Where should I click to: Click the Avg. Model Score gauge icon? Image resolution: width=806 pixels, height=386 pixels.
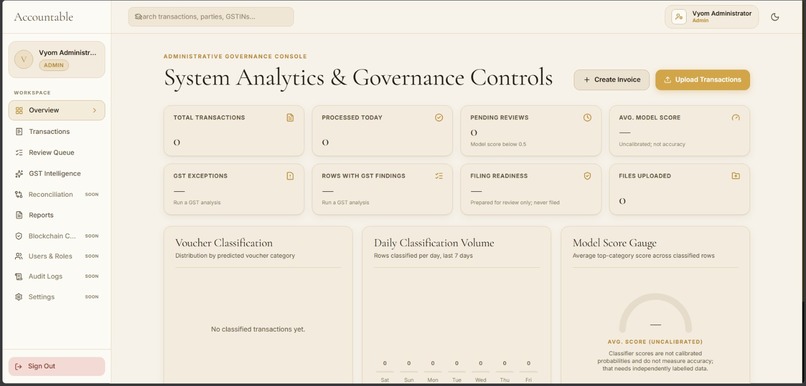[736, 118]
